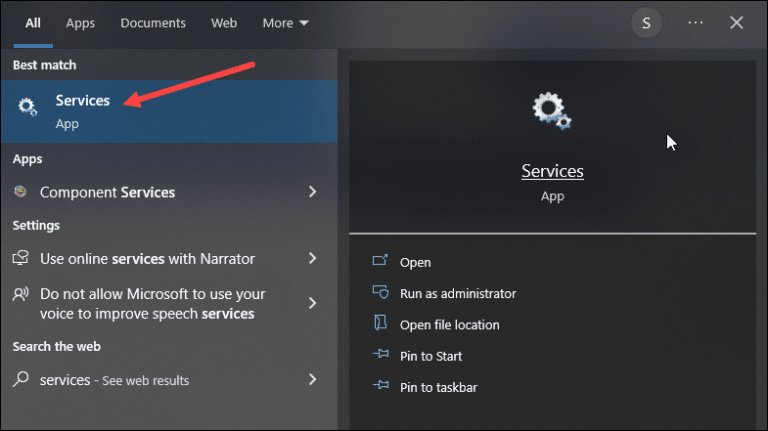The image size is (768, 431).
Task: Click the Services title link in preview
Action: tap(552, 172)
